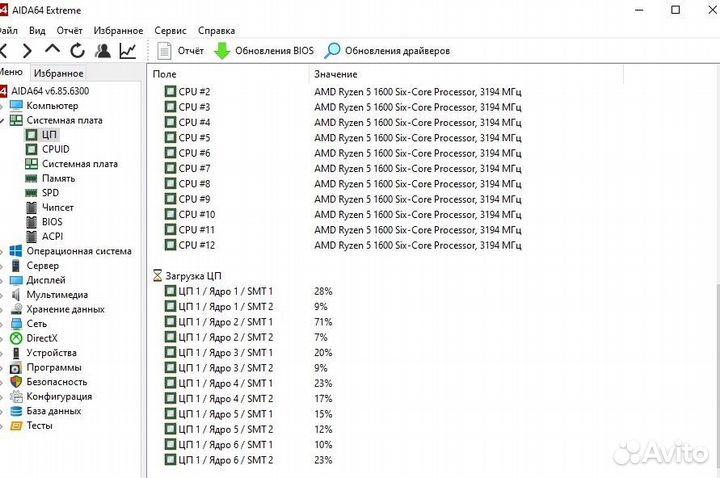The height and width of the screenshot is (478, 720).
Task: Select row ЦП 1 / Ядро 3 / SMT 2
Action: coord(248,368)
